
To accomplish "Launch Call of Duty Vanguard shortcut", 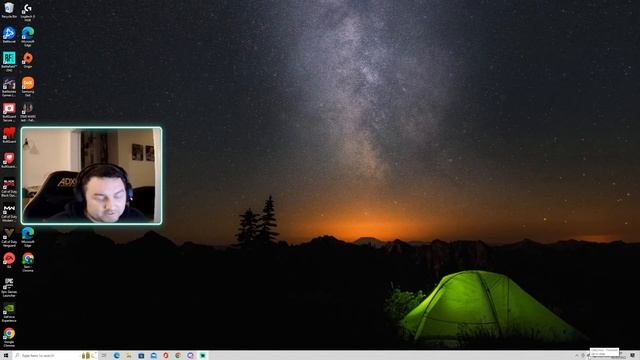I will tap(9, 237).
